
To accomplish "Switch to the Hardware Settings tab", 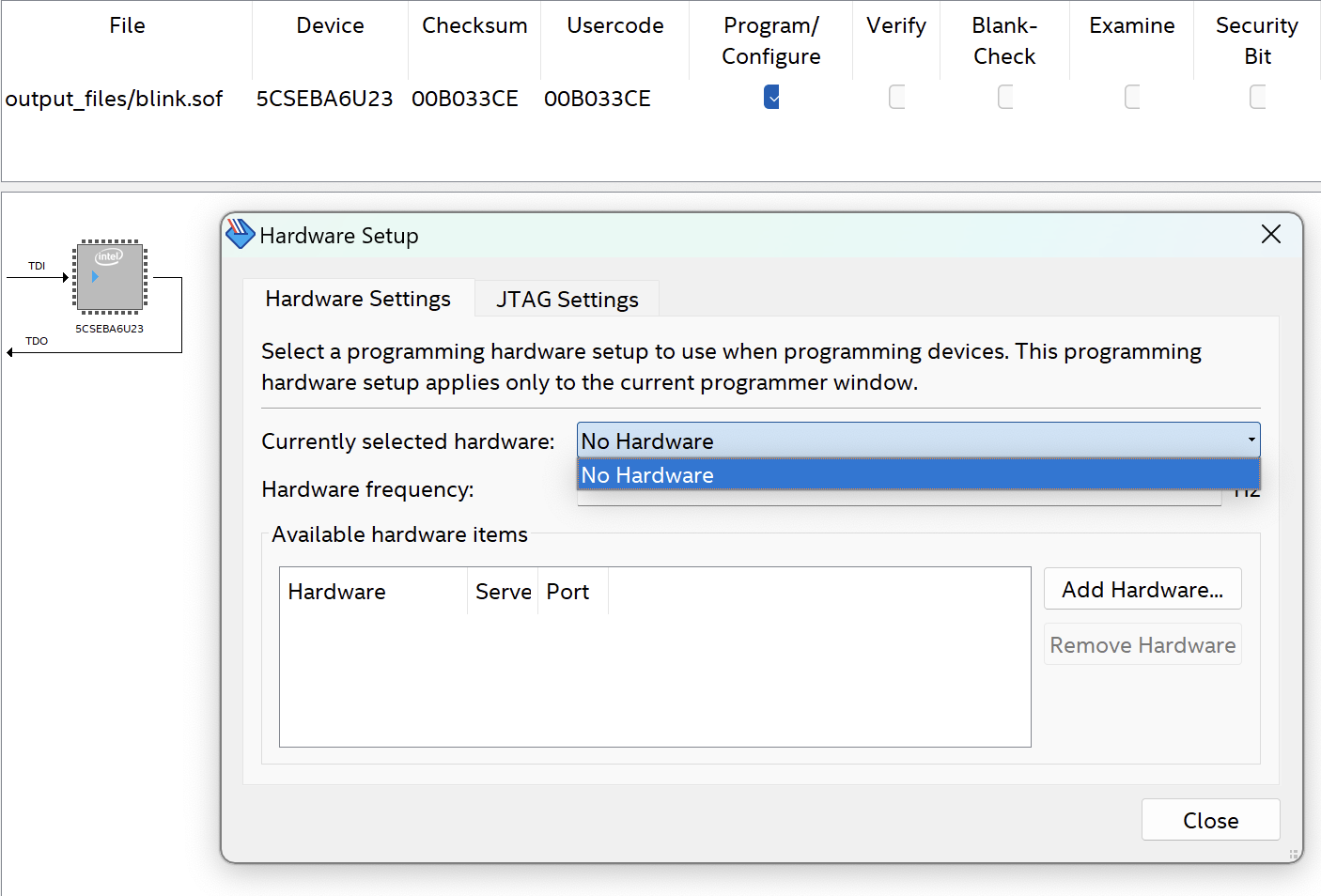I will click(358, 299).
